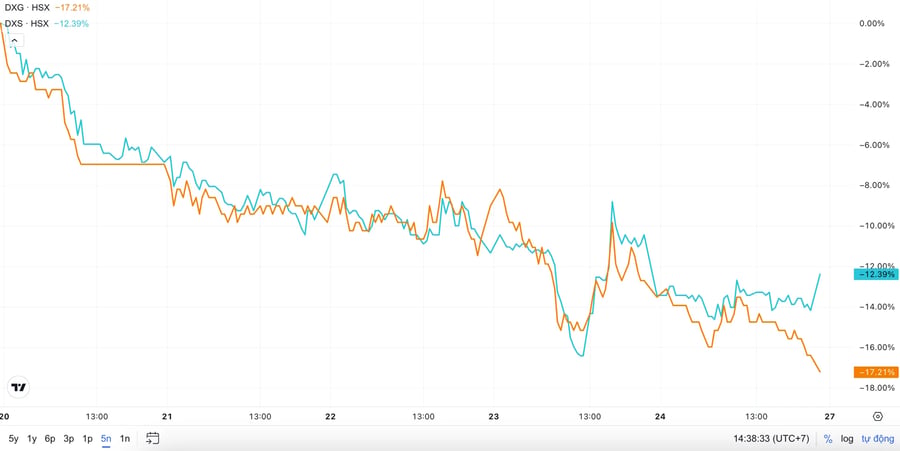Toggle percent scale mode
Viewport: 900px width, 451px height.
(828, 439)
